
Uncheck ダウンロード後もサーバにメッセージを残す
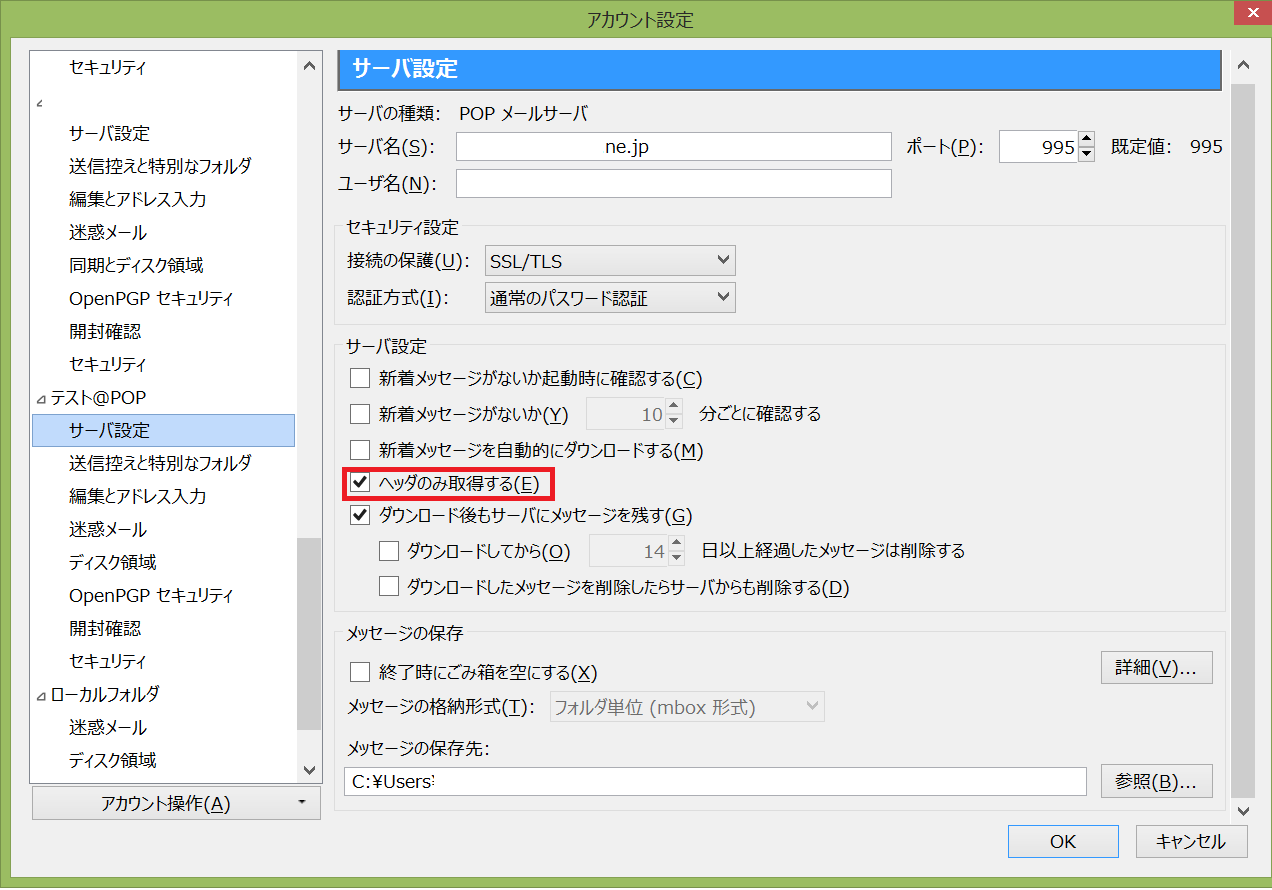click(x=360, y=516)
